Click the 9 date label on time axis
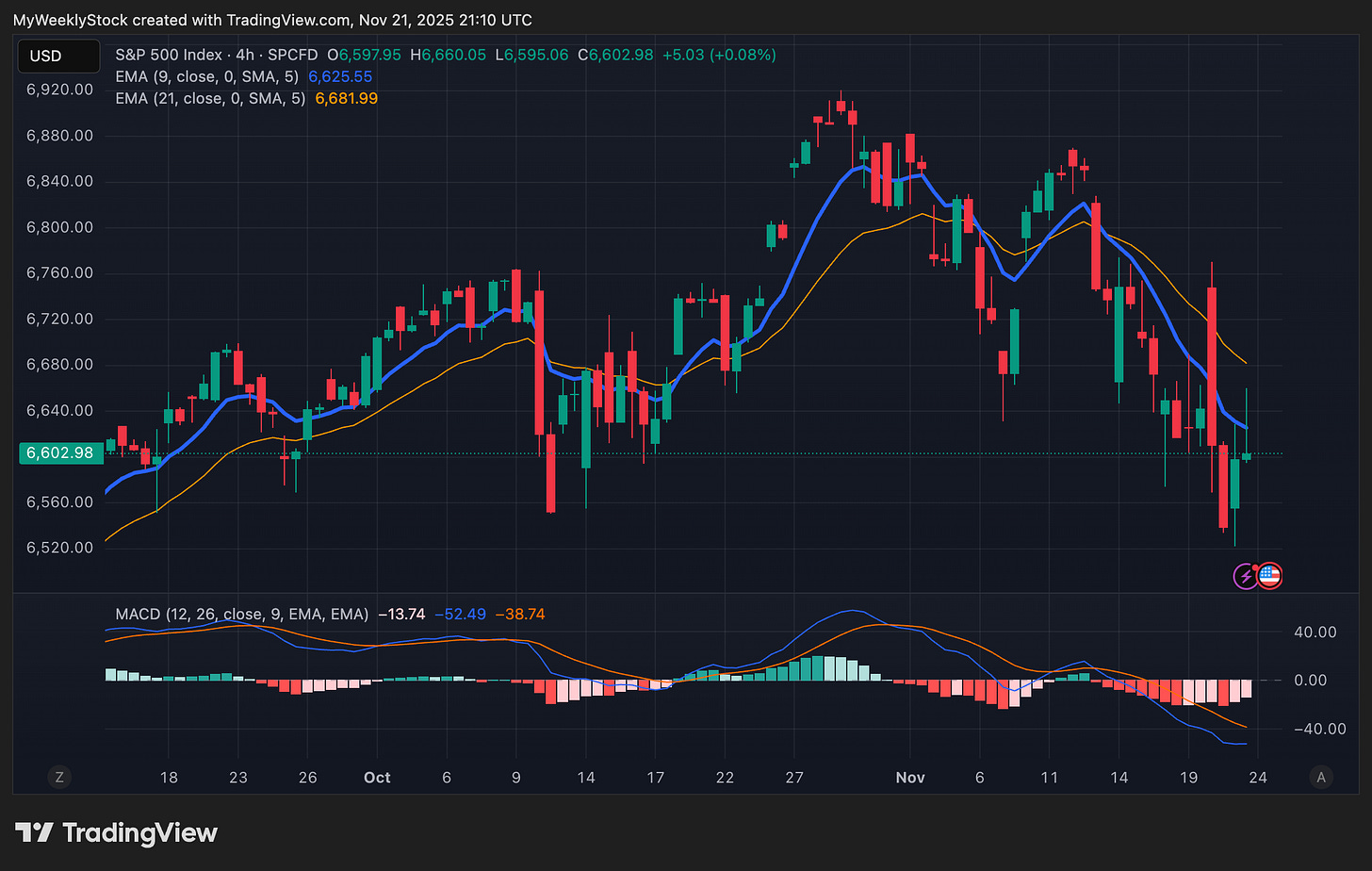 (516, 778)
